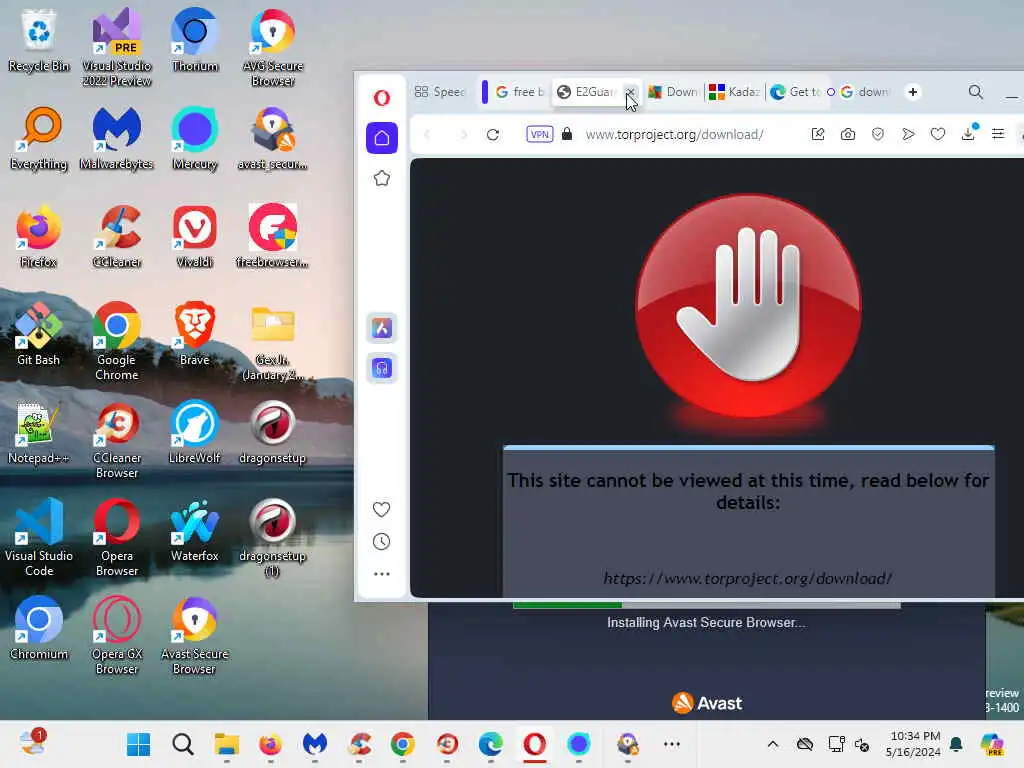Open the downloads icon in toolbar

(x=968, y=133)
